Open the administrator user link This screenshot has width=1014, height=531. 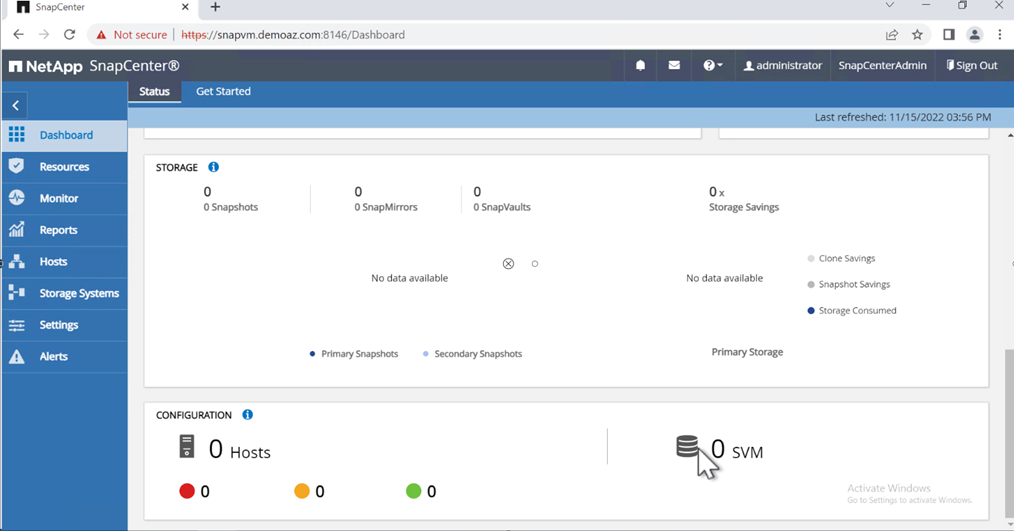pos(782,65)
